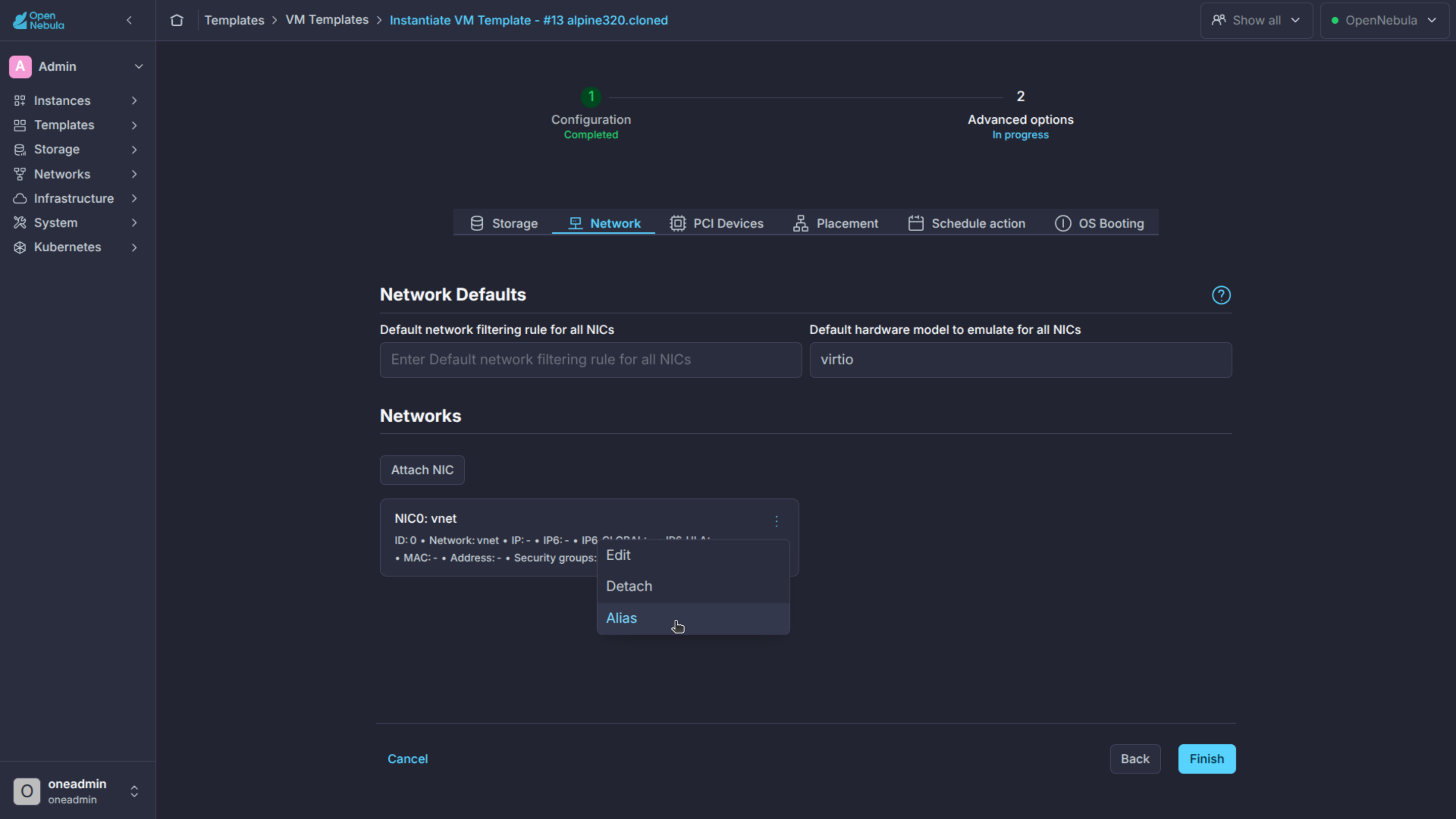Viewport: 1456px width, 819px height.
Task: Click the Attach NIC button
Action: [422, 470]
